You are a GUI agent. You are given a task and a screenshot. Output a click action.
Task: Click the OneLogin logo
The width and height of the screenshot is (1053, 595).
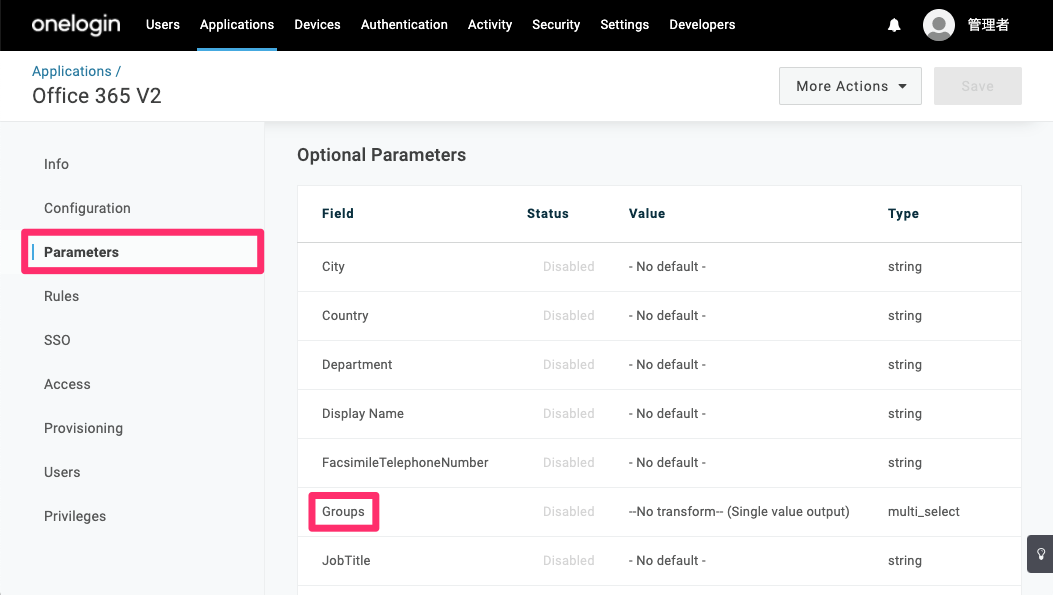point(76,25)
